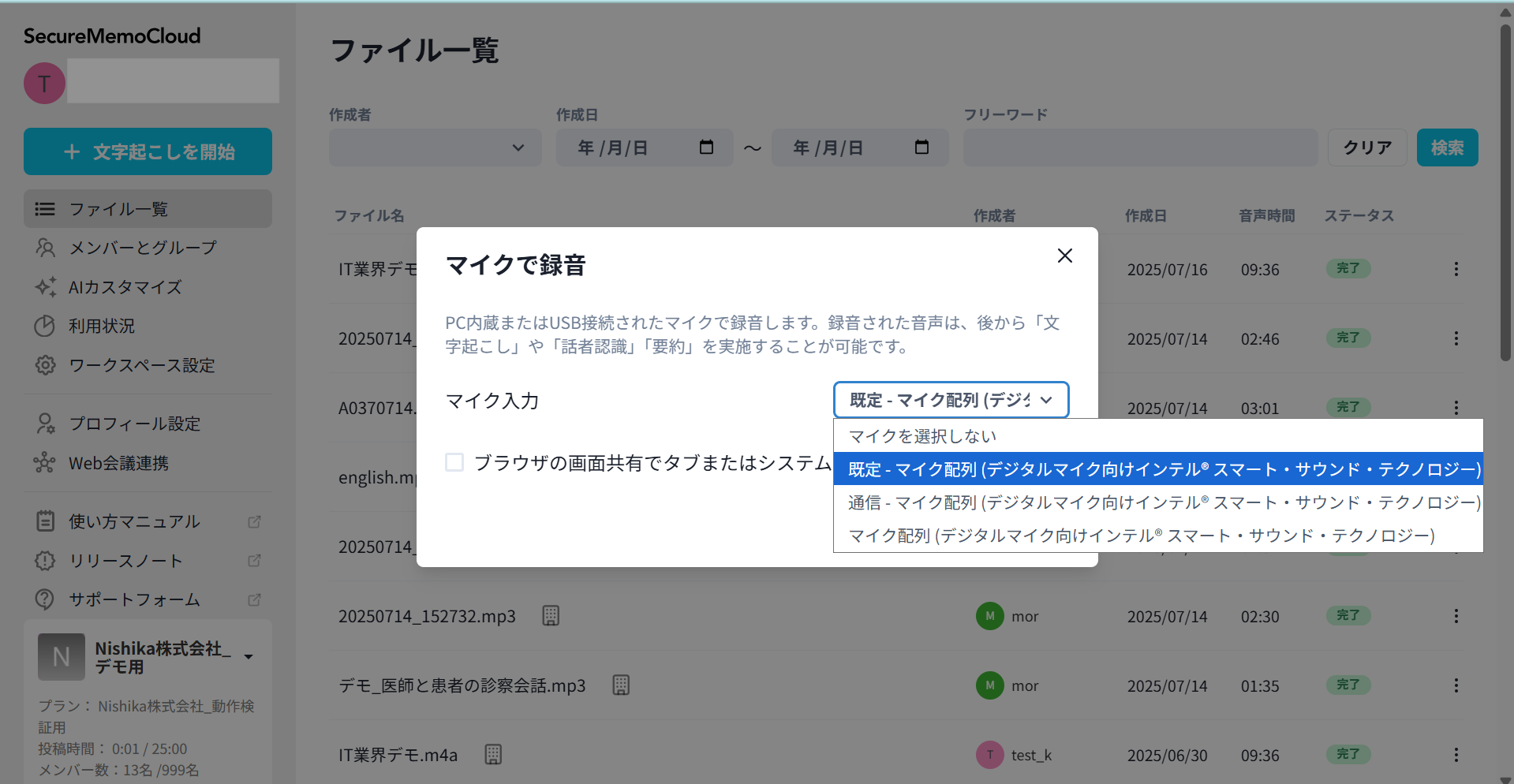Choose the 通信 - マイク配列 option
This screenshot has height=784, width=1514.
[x=1157, y=502]
